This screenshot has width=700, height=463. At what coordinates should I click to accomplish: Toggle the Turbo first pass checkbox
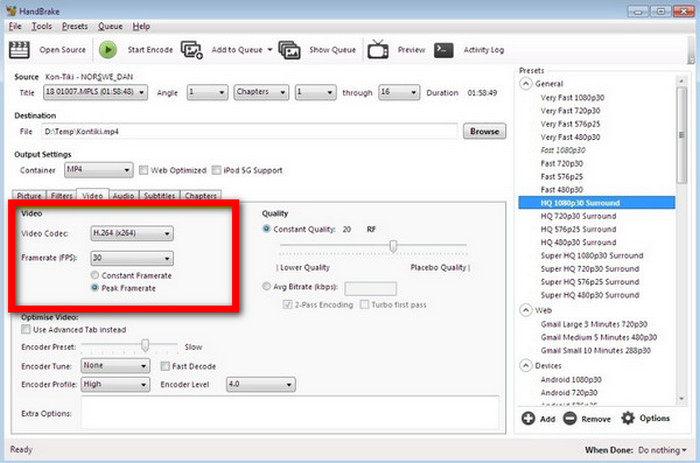(364, 304)
